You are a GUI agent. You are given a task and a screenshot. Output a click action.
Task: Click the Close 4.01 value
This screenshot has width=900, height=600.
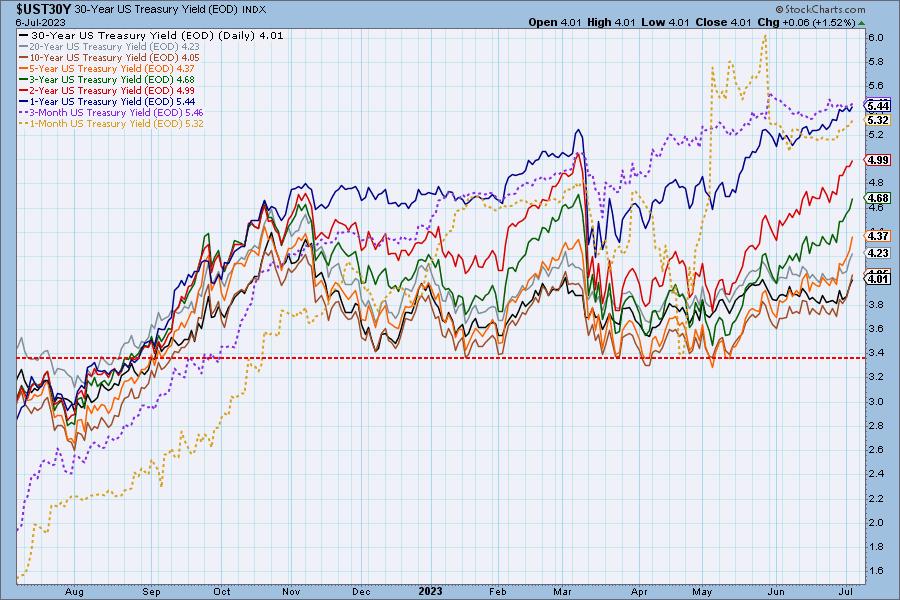tap(722, 22)
